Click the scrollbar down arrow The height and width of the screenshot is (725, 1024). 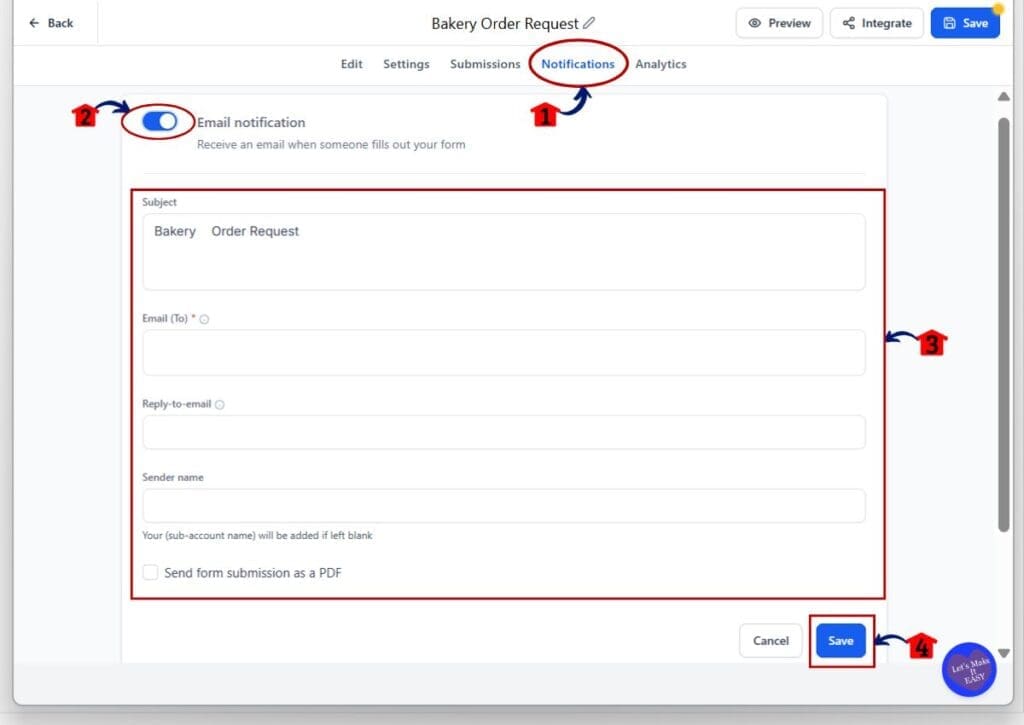click(1004, 653)
